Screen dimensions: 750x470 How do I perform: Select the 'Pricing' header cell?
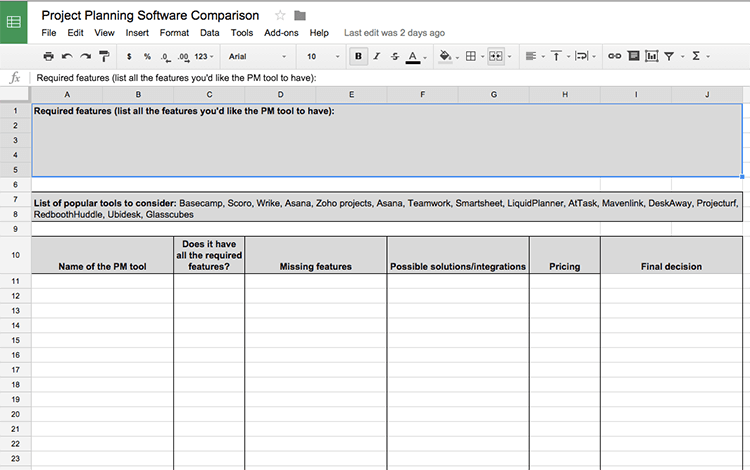click(x=564, y=255)
